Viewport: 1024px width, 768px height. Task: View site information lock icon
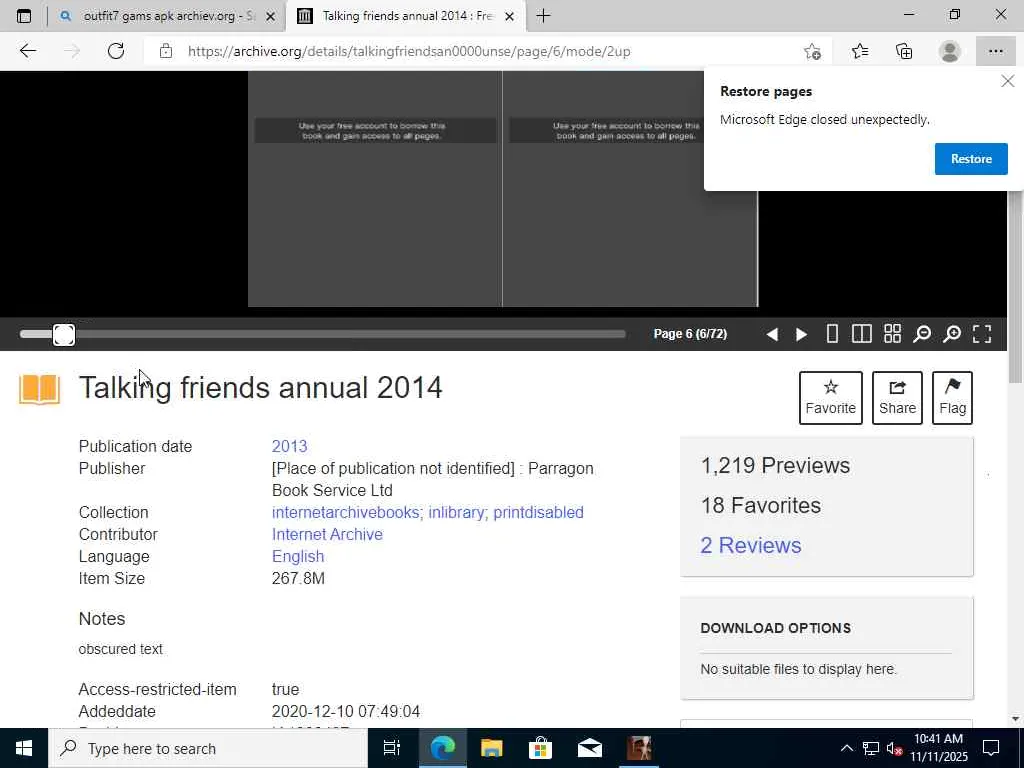point(166,51)
